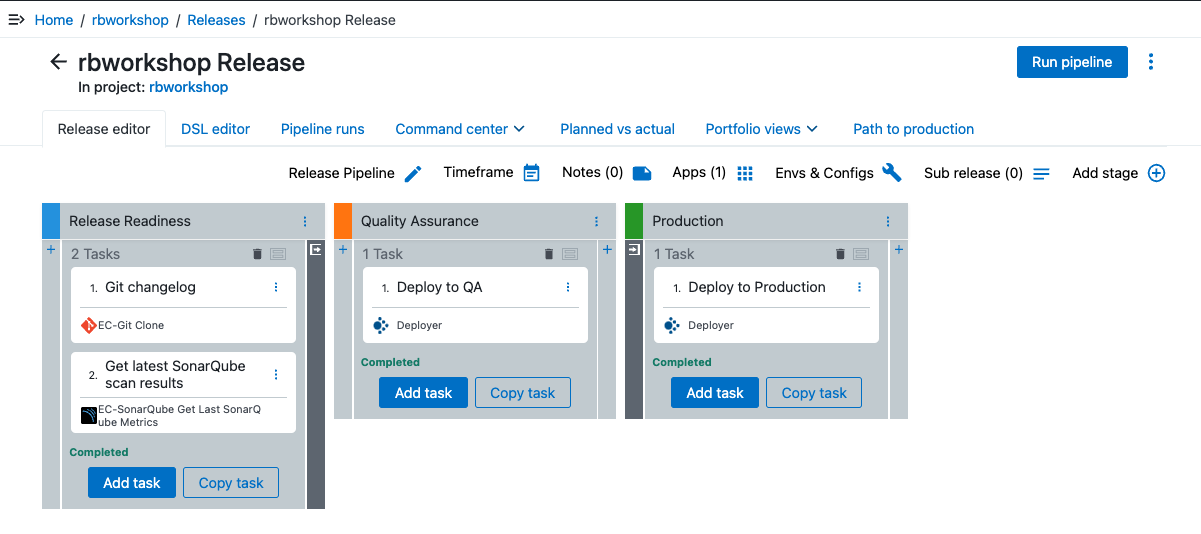The height and width of the screenshot is (534, 1201).
Task: Delete tasks in the Release Readiness stage
Action: point(257,254)
